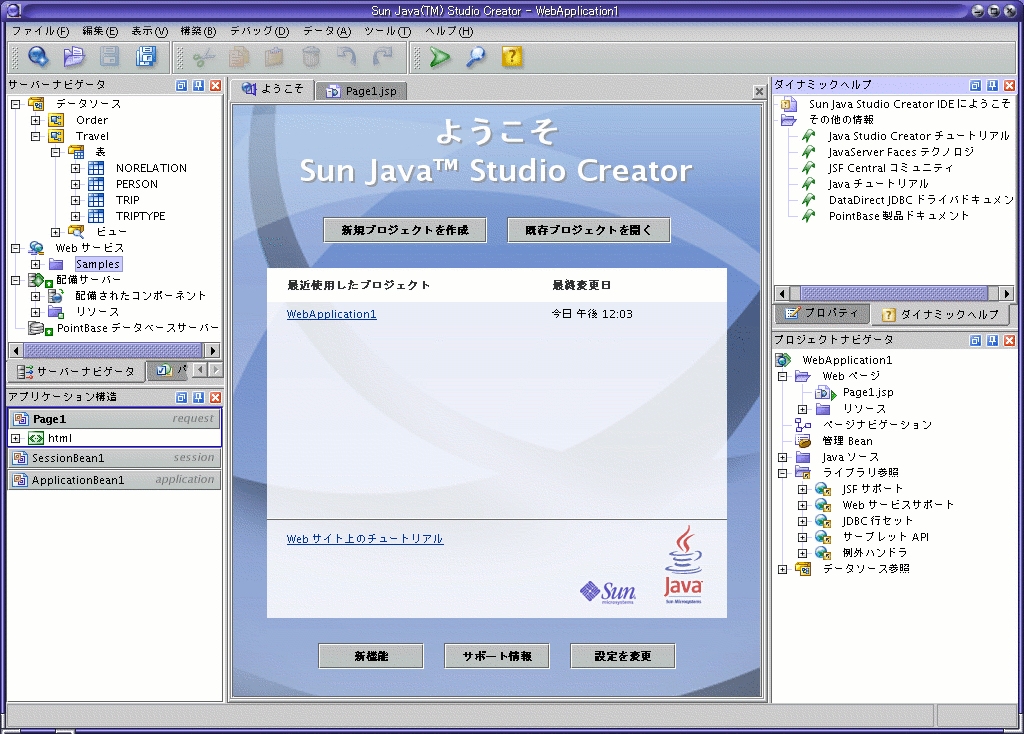This screenshot has width=1024, height=734.
Task: Click the SessionBean1 icon in application outline
Action: [x=20, y=458]
